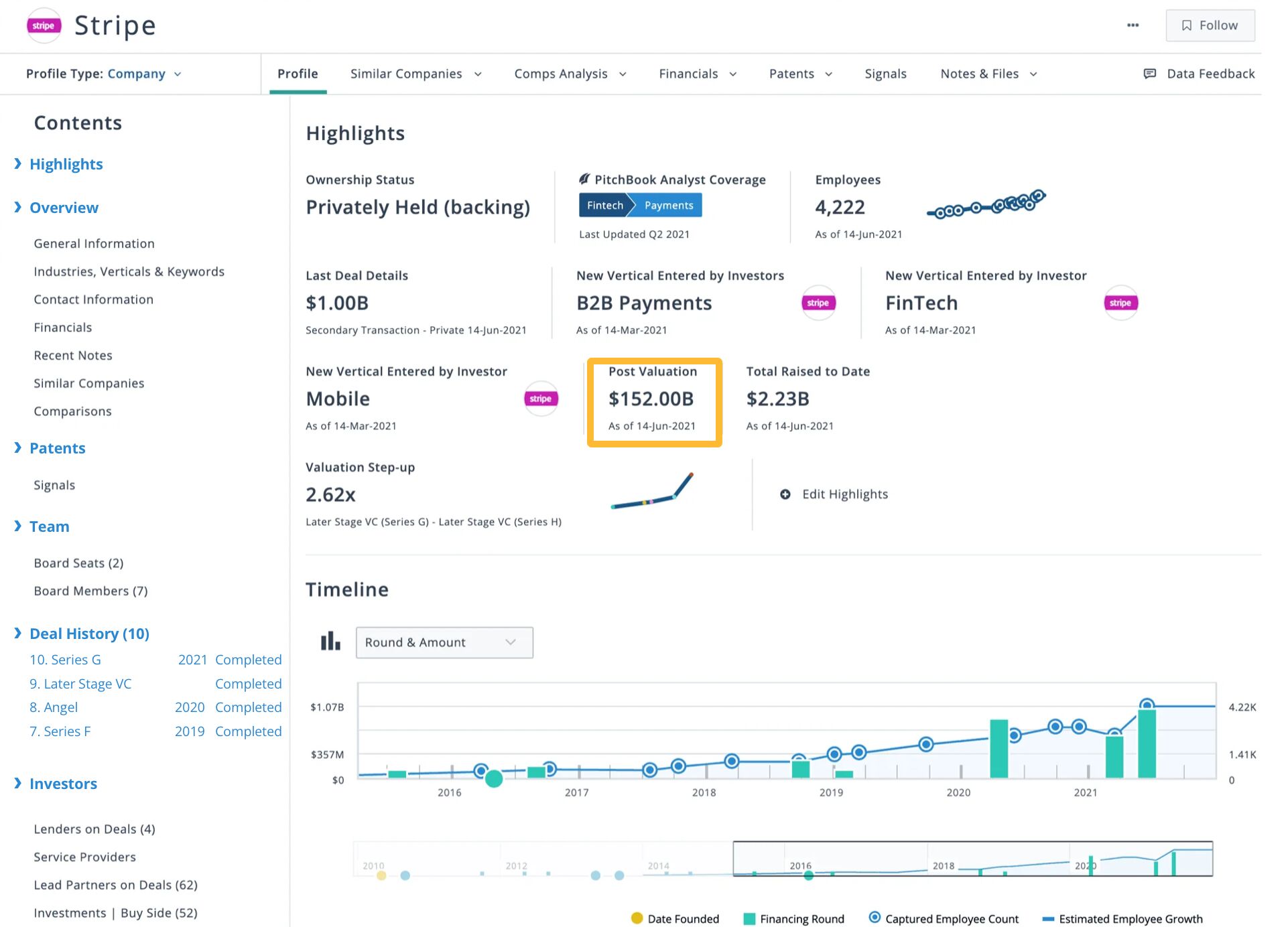Select the chart type icon beside Round & Amount
Screen dimensions: 1288x927
tap(330, 642)
